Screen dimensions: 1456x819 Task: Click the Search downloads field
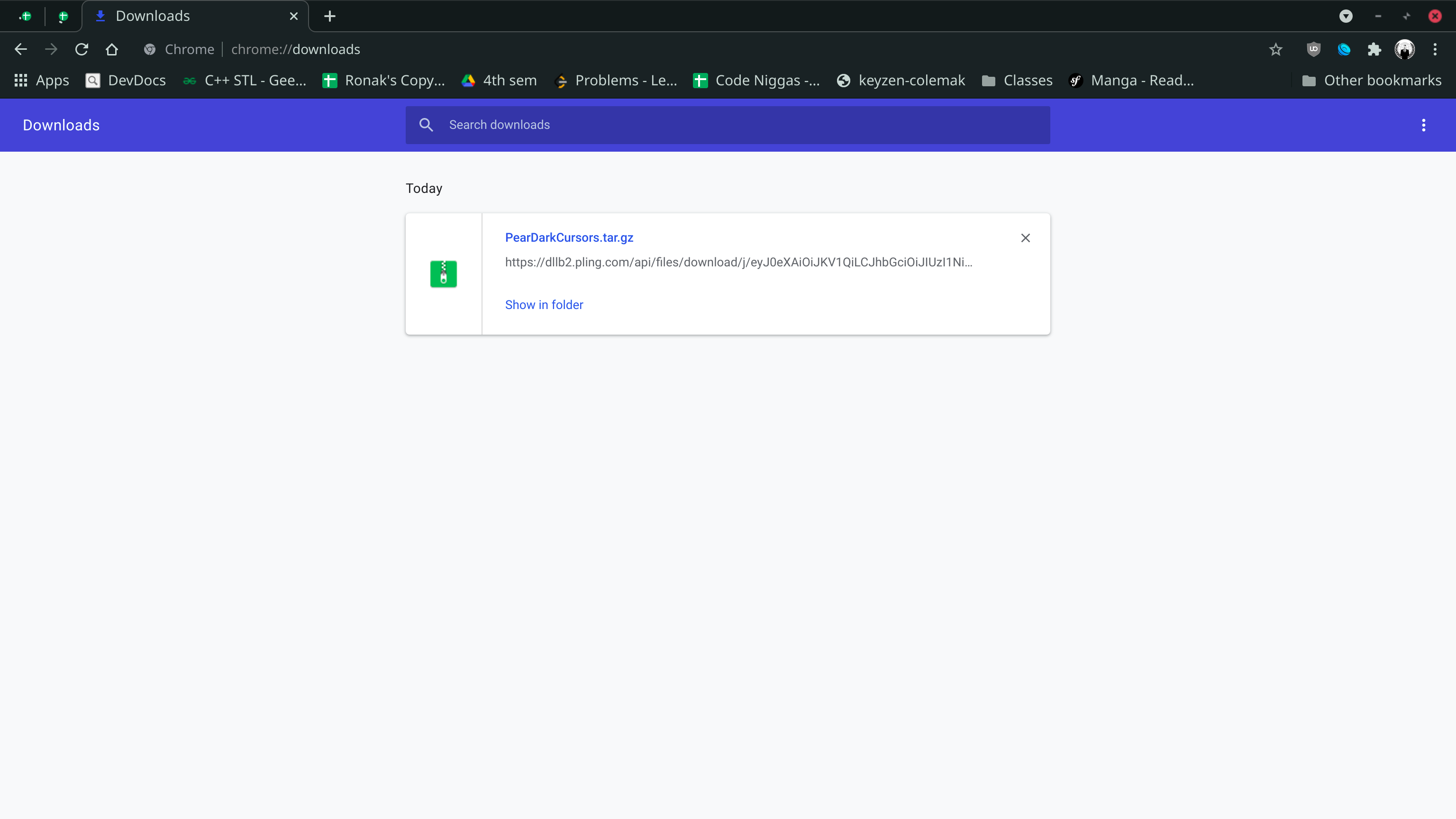pyautogui.click(x=728, y=125)
